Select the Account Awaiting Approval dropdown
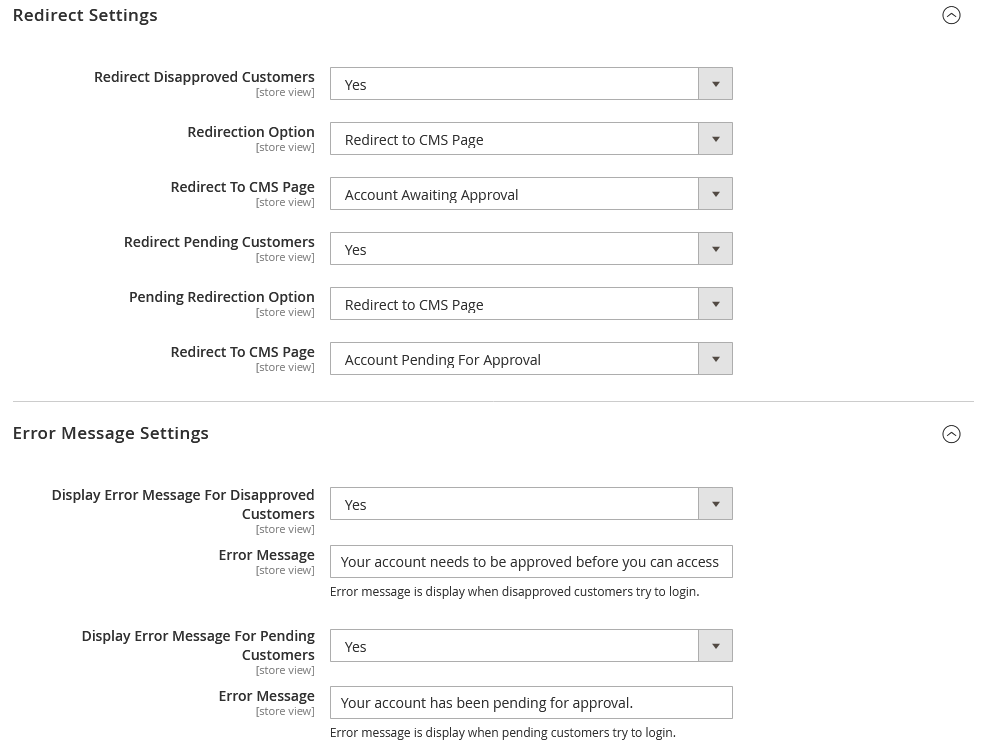988x751 pixels. click(x=531, y=194)
